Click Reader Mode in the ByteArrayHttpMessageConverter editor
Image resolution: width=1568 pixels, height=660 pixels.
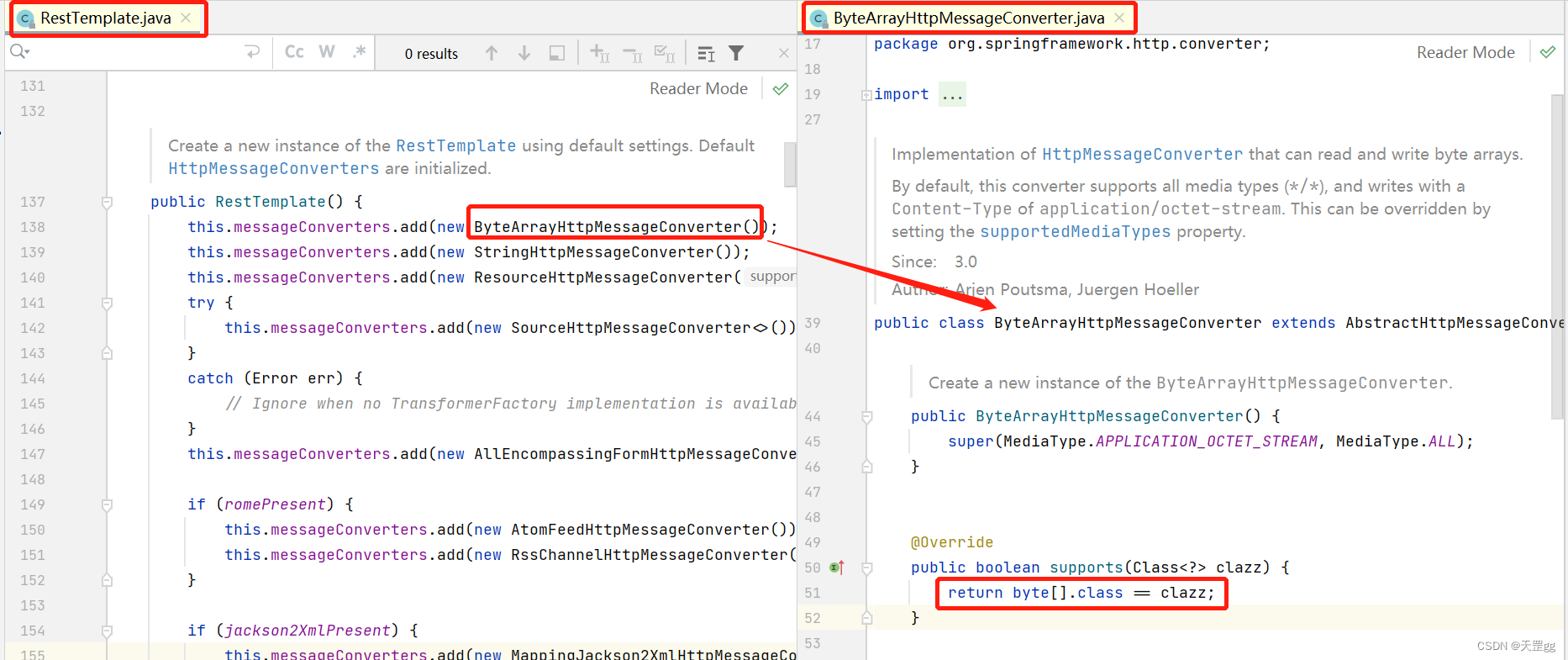pos(1465,52)
